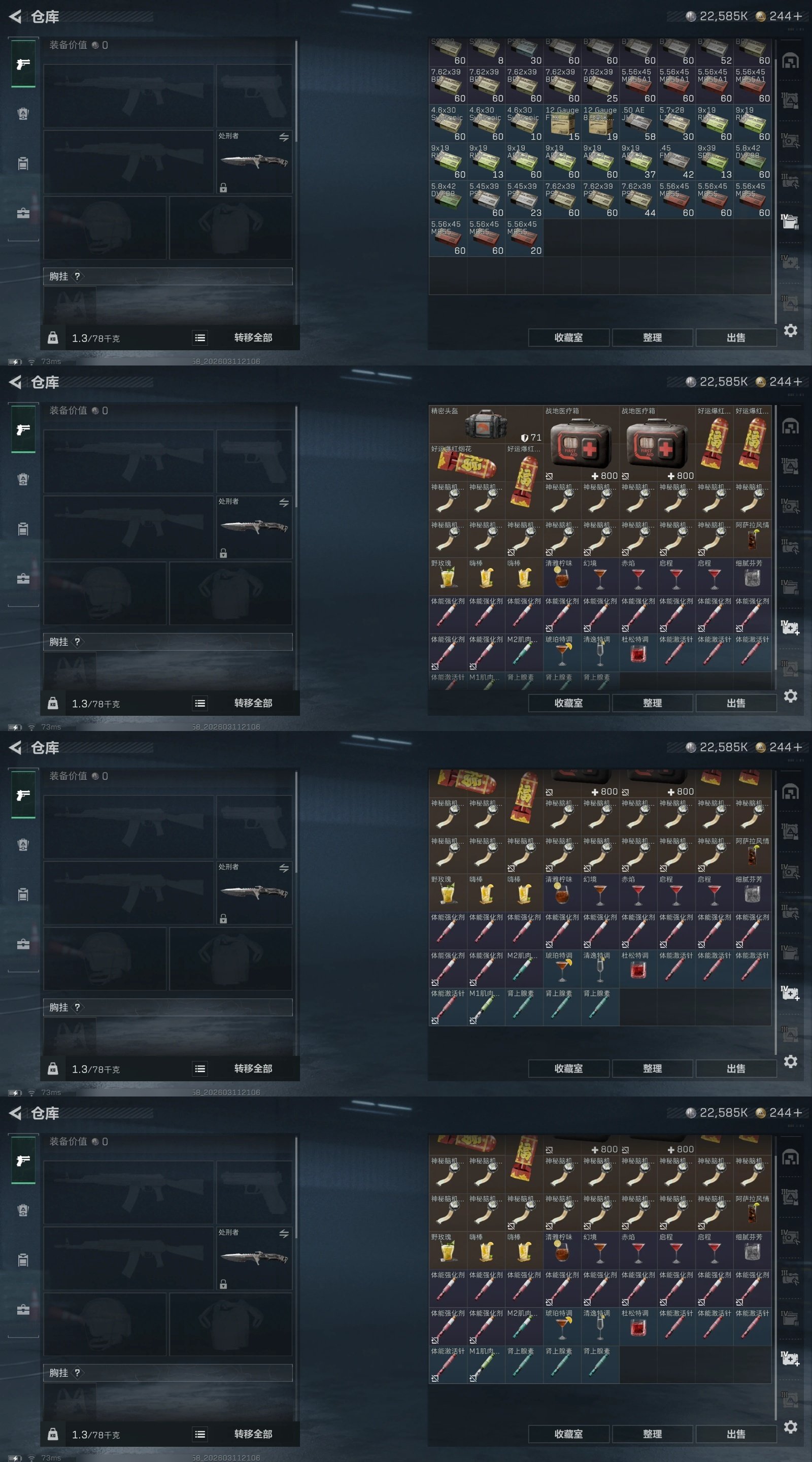Select the labelled 好运爆红烟花 firework item

click(x=466, y=462)
